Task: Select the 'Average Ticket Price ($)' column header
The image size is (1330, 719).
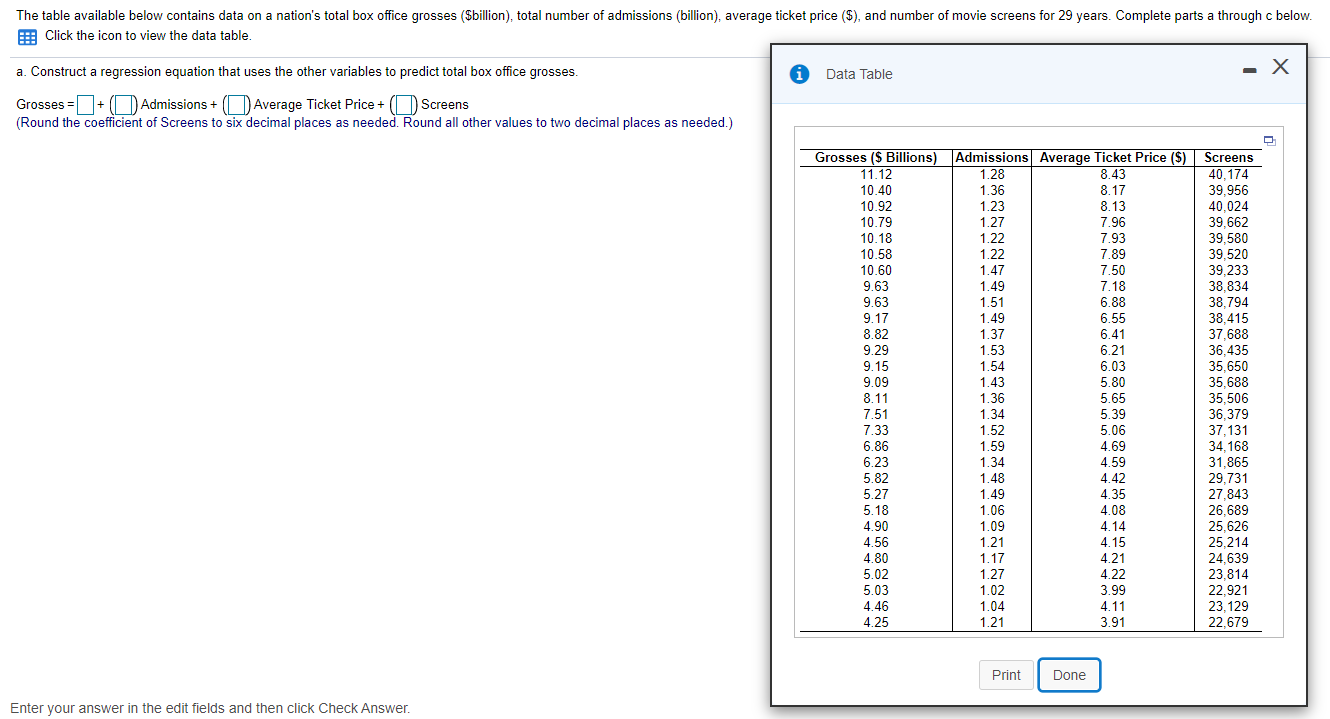Action: pos(1113,157)
